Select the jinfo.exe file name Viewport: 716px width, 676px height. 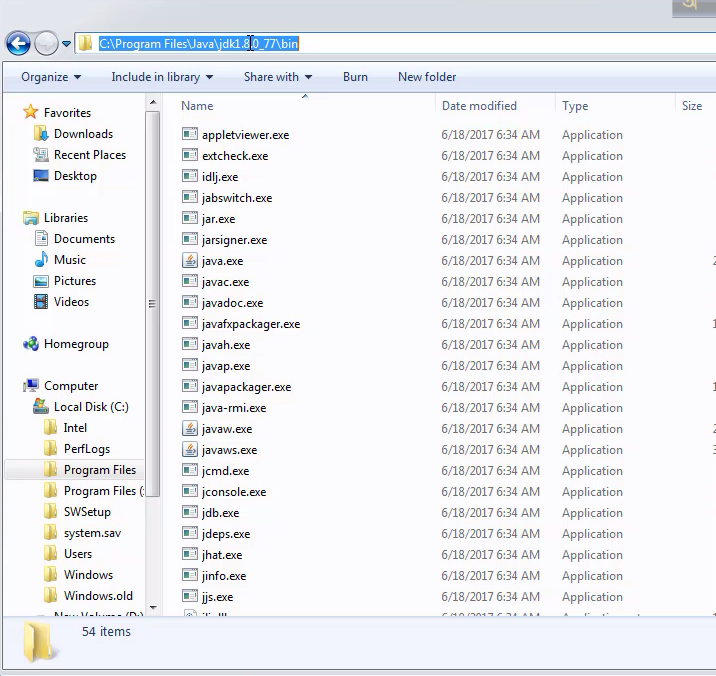[224, 576]
